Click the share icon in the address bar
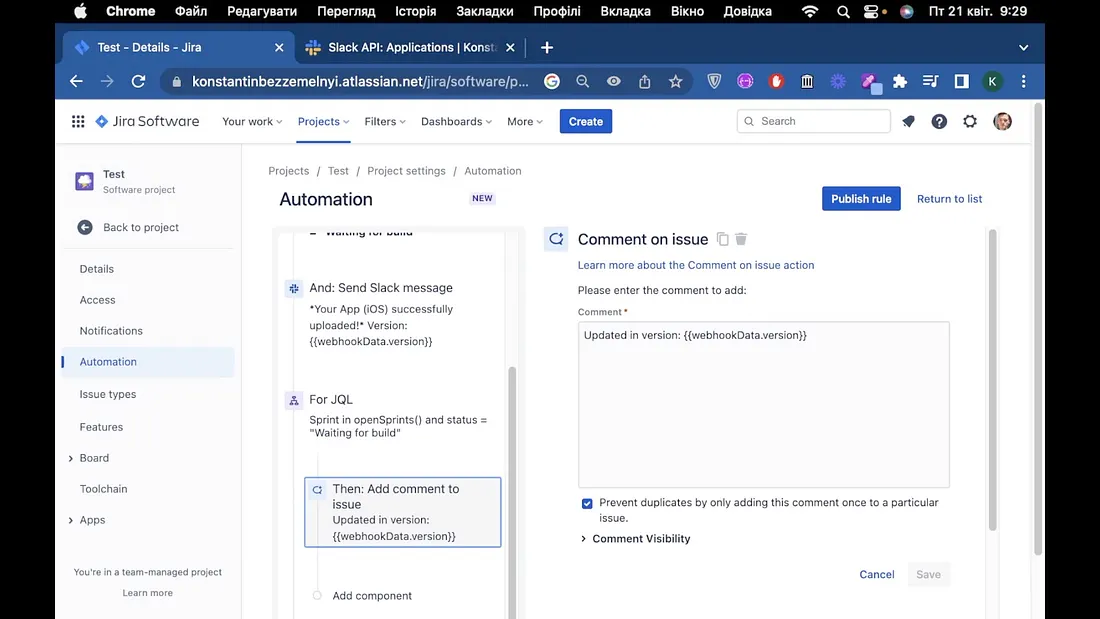 (x=645, y=81)
